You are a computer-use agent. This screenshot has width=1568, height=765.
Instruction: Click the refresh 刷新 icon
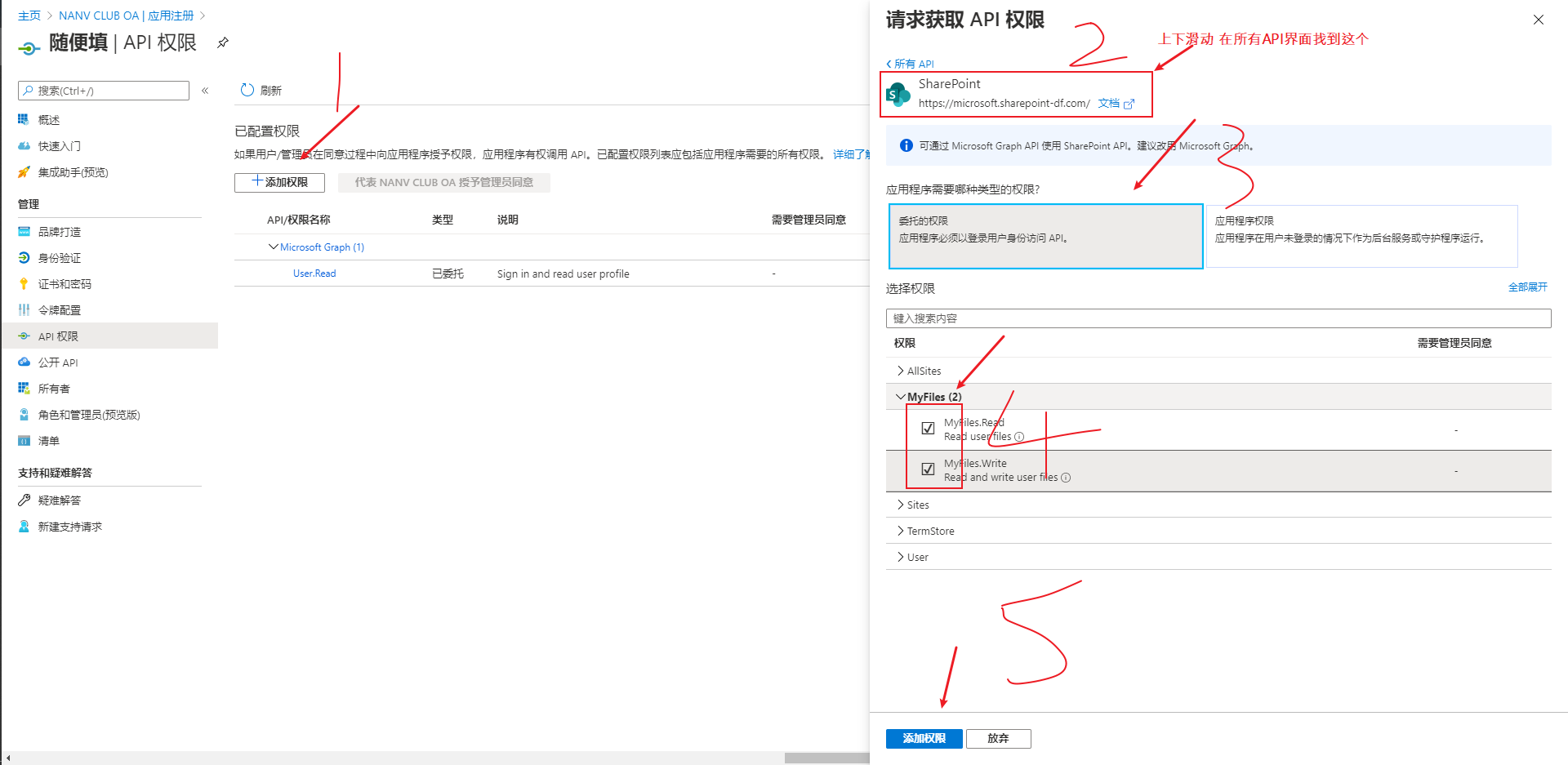(x=247, y=90)
